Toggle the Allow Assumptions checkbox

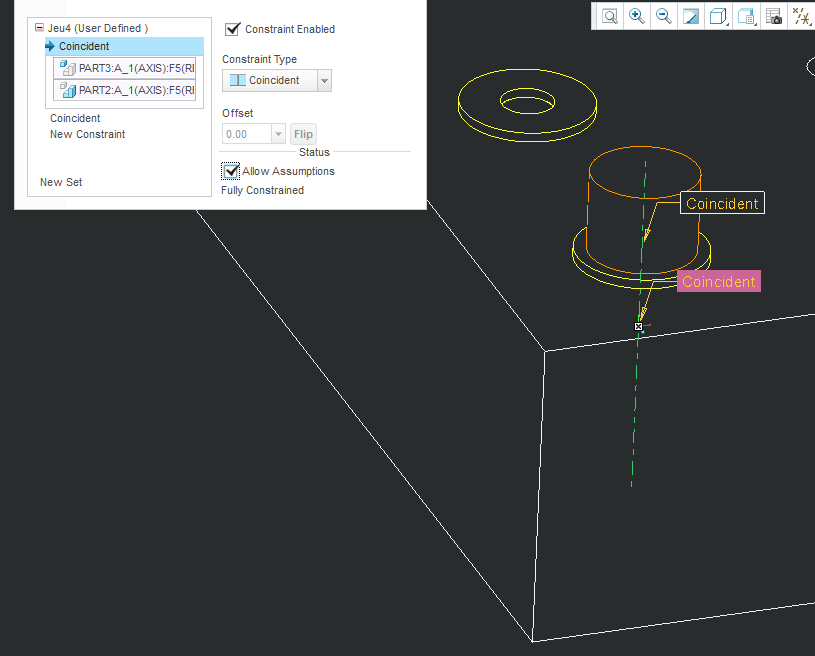(x=231, y=171)
